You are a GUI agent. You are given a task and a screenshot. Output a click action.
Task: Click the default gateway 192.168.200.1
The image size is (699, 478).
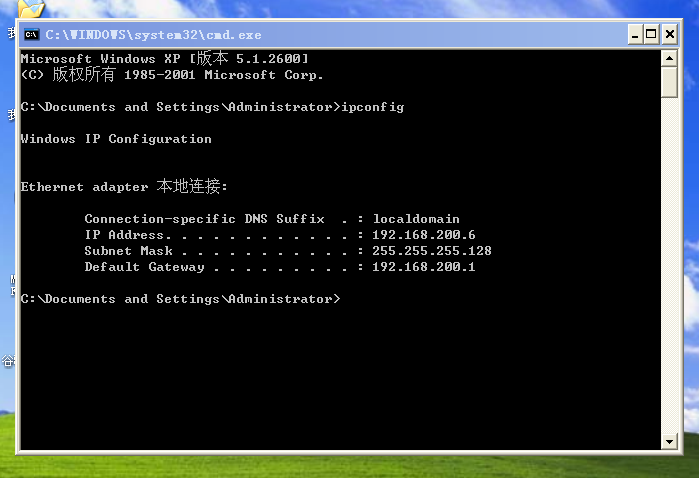click(x=424, y=267)
